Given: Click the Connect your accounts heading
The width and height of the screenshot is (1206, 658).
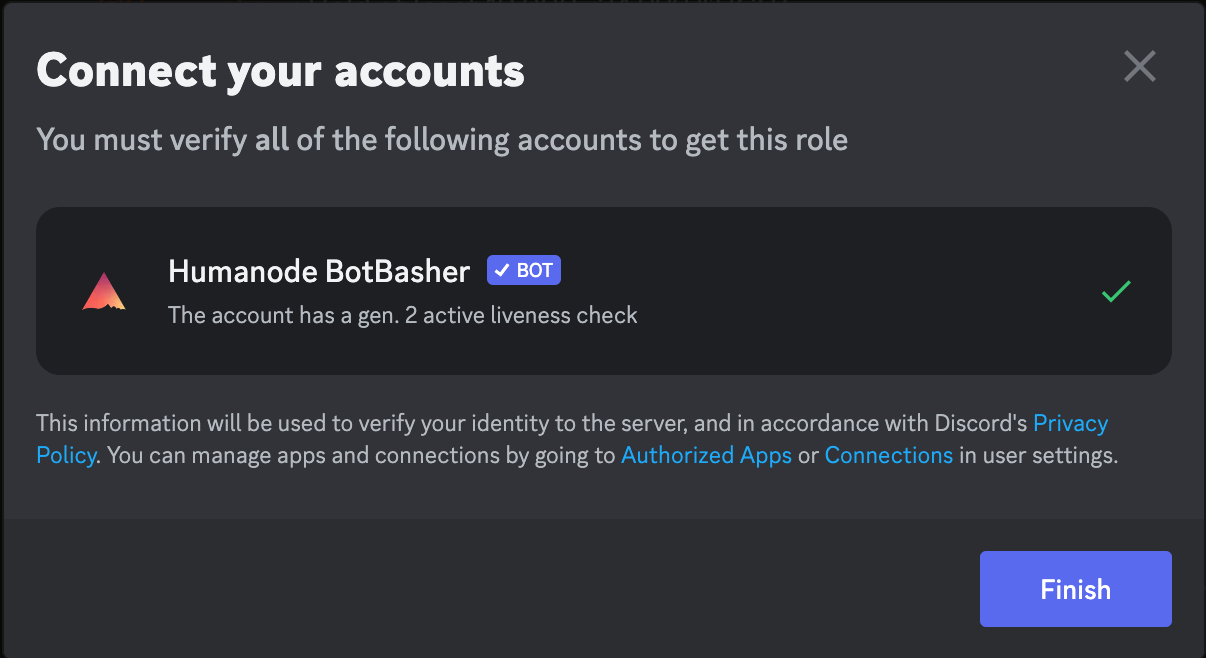Looking at the screenshot, I should [x=280, y=71].
